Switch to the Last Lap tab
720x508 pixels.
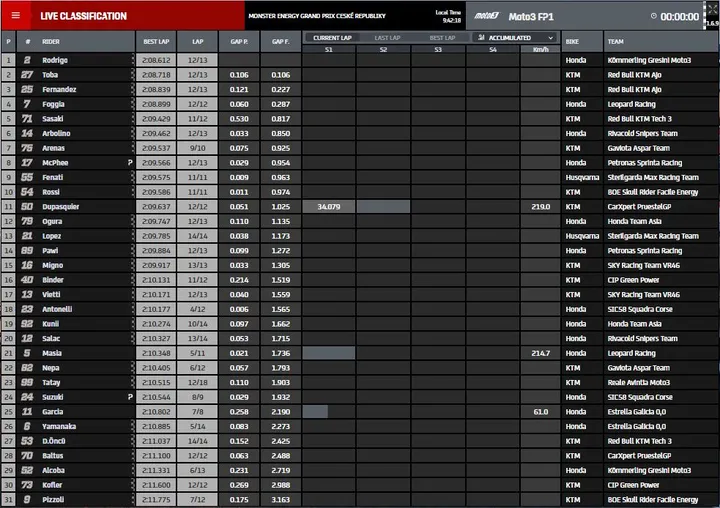[x=387, y=38]
